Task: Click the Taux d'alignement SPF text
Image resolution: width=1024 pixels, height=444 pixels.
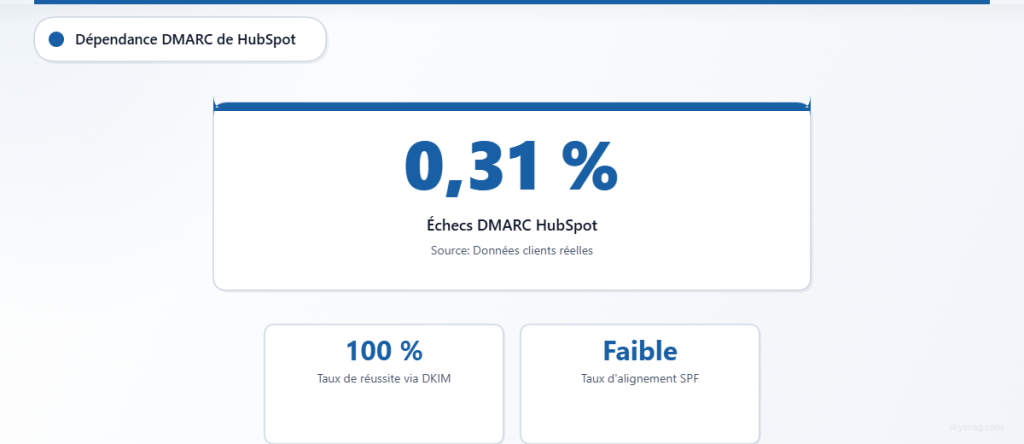Action: point(640,379)
